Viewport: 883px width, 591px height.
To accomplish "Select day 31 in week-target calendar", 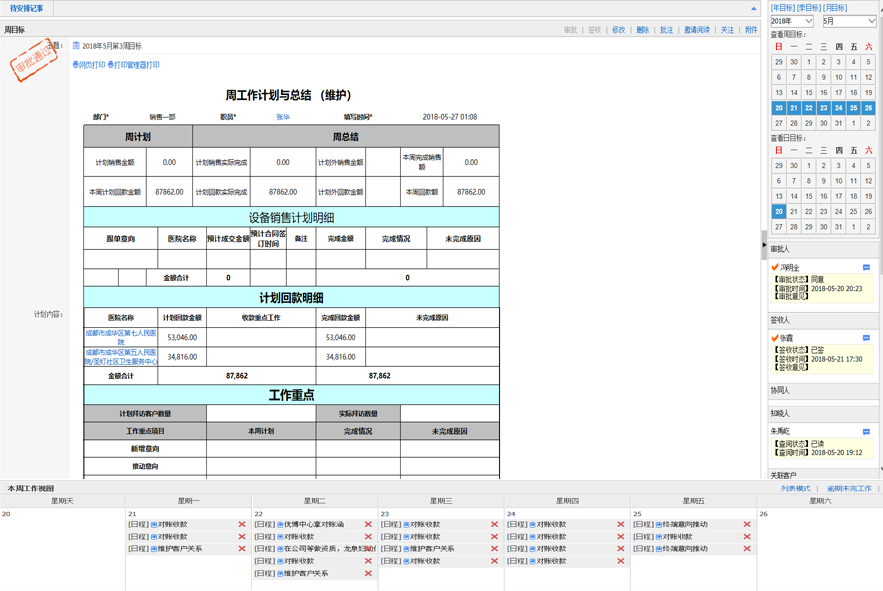I will pos(839,123).
